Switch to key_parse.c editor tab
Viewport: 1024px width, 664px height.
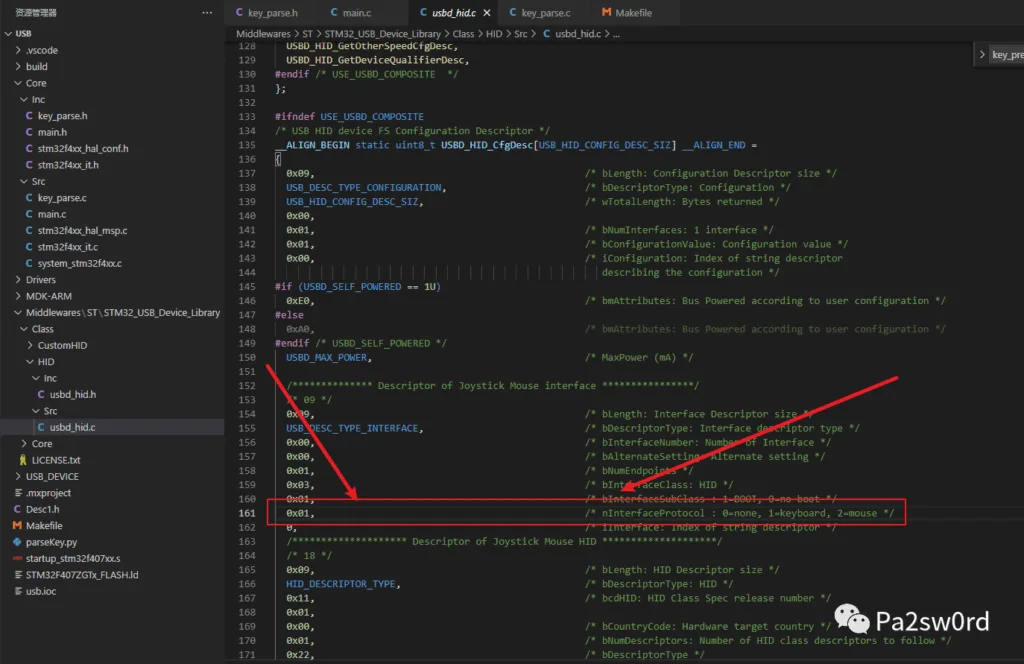coord(546,12)
